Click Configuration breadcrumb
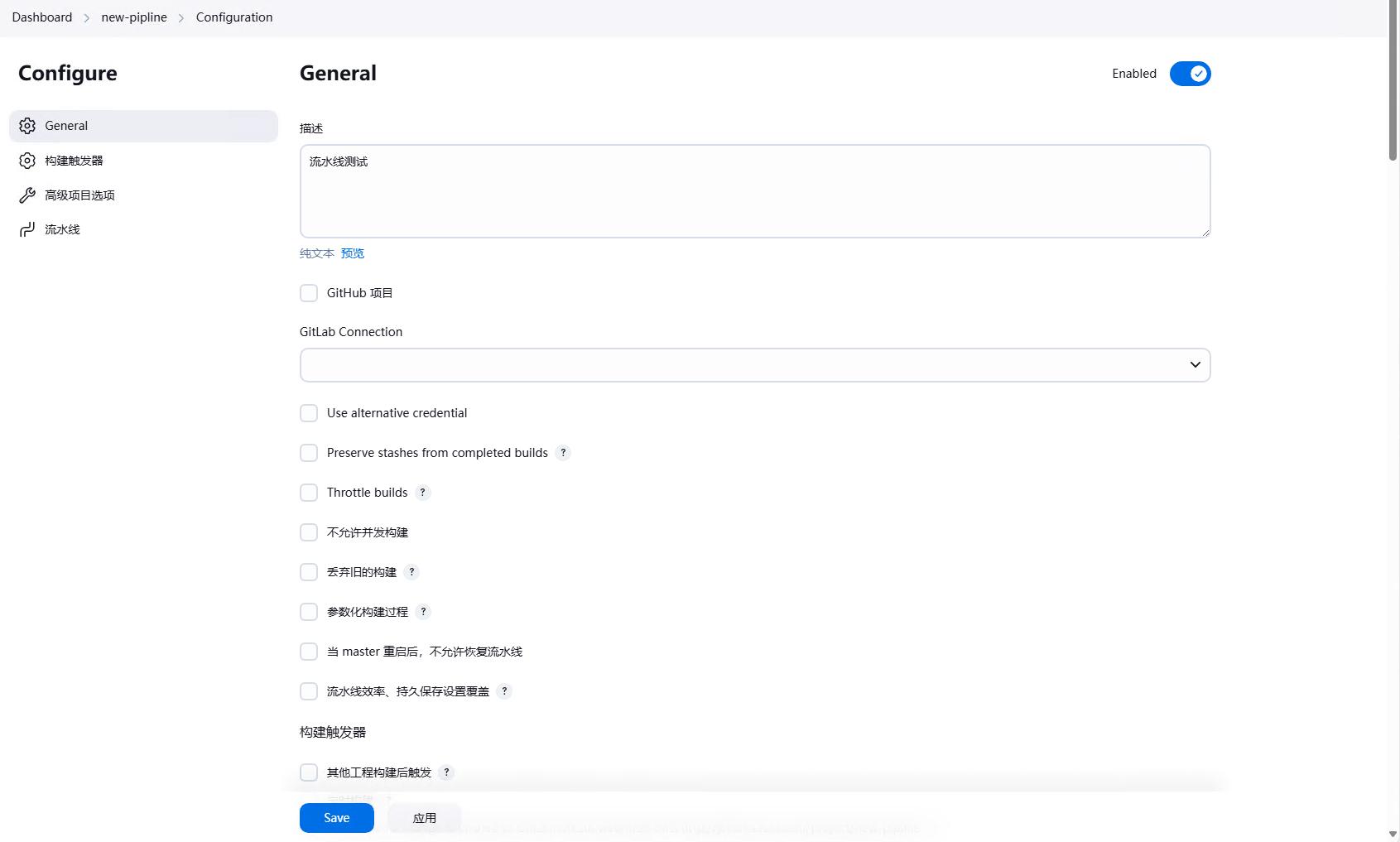Screen dimensions: 1400x842 click(x=234, y=17)
